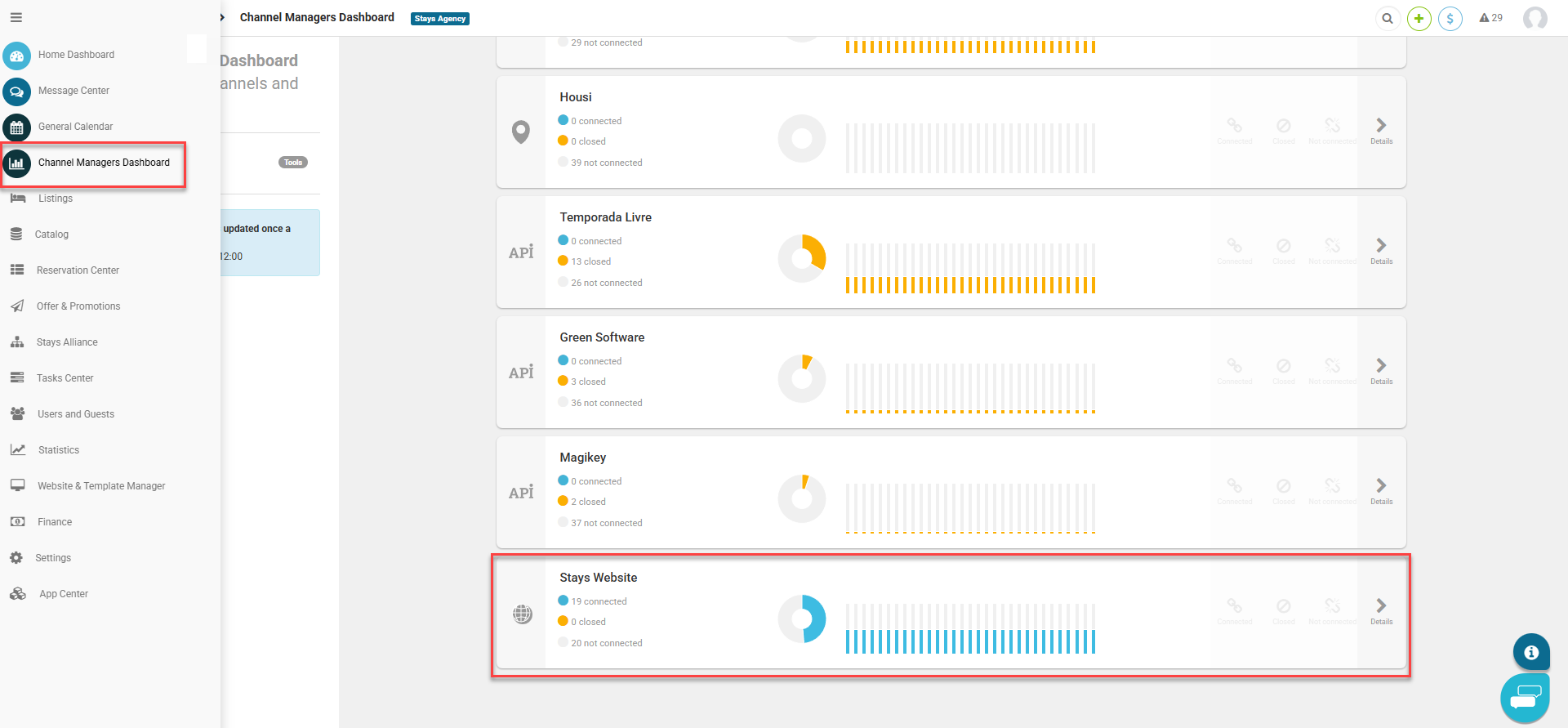Click Temporada Livre donut chart
The image size is (1568, 728).
coord(802,259)
